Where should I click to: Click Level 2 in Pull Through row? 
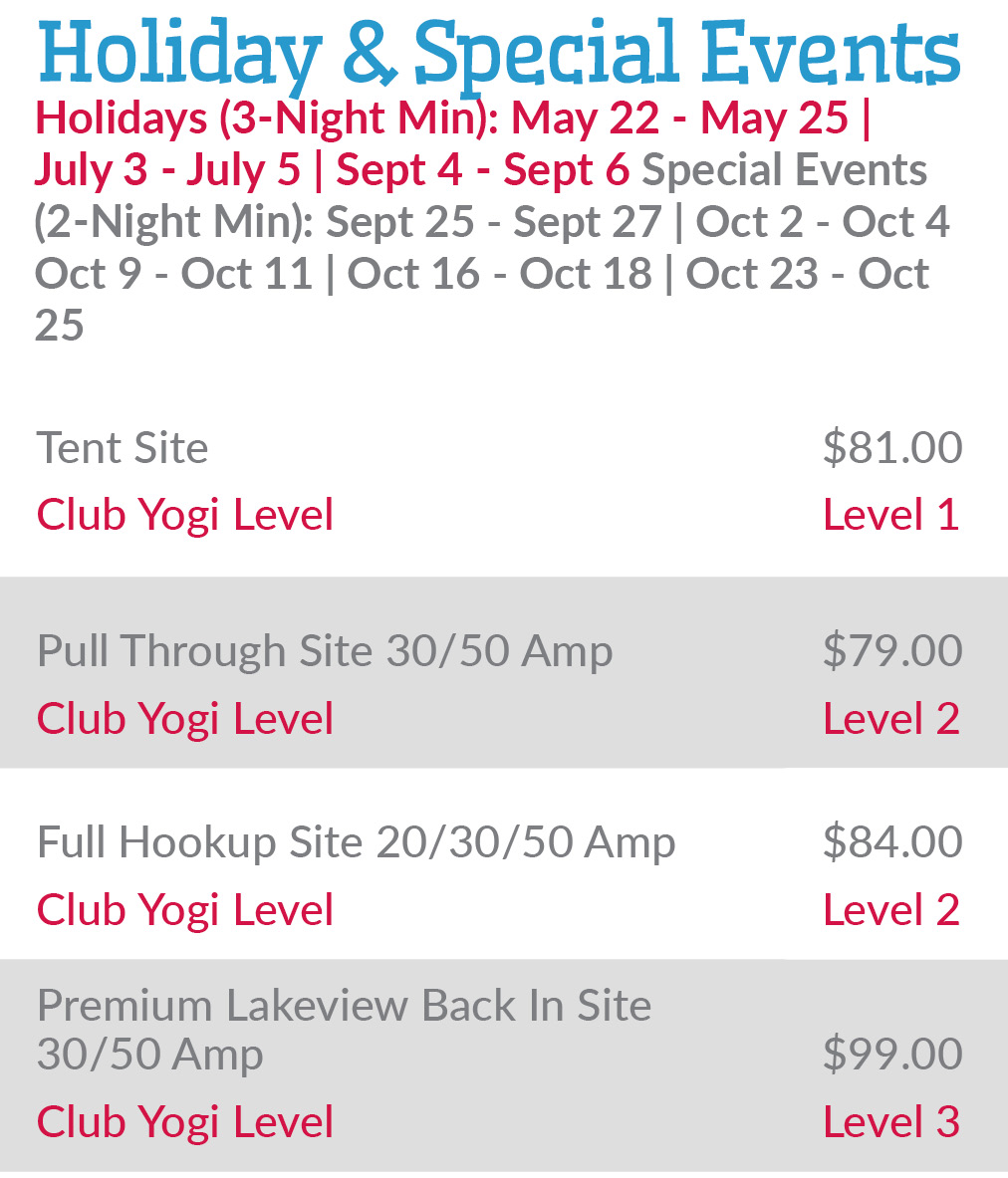(890, 719)
